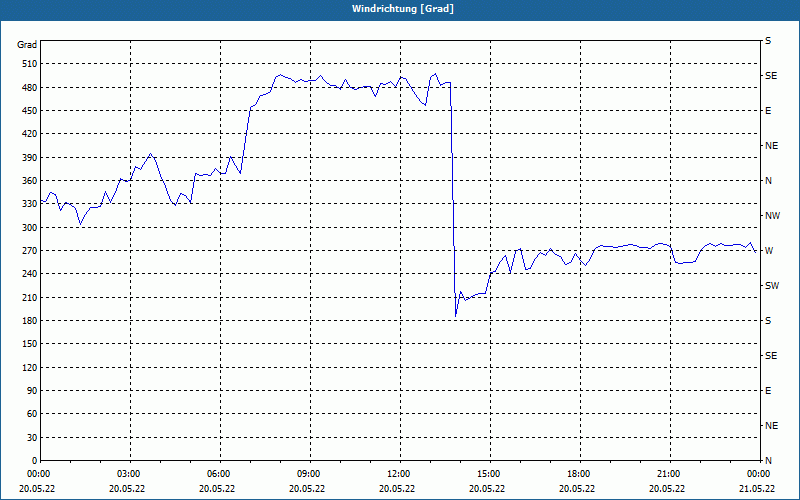Click the 00:00 time label above 20.05.22
This screenshot has width=800, height=500.
pos(37,473)
